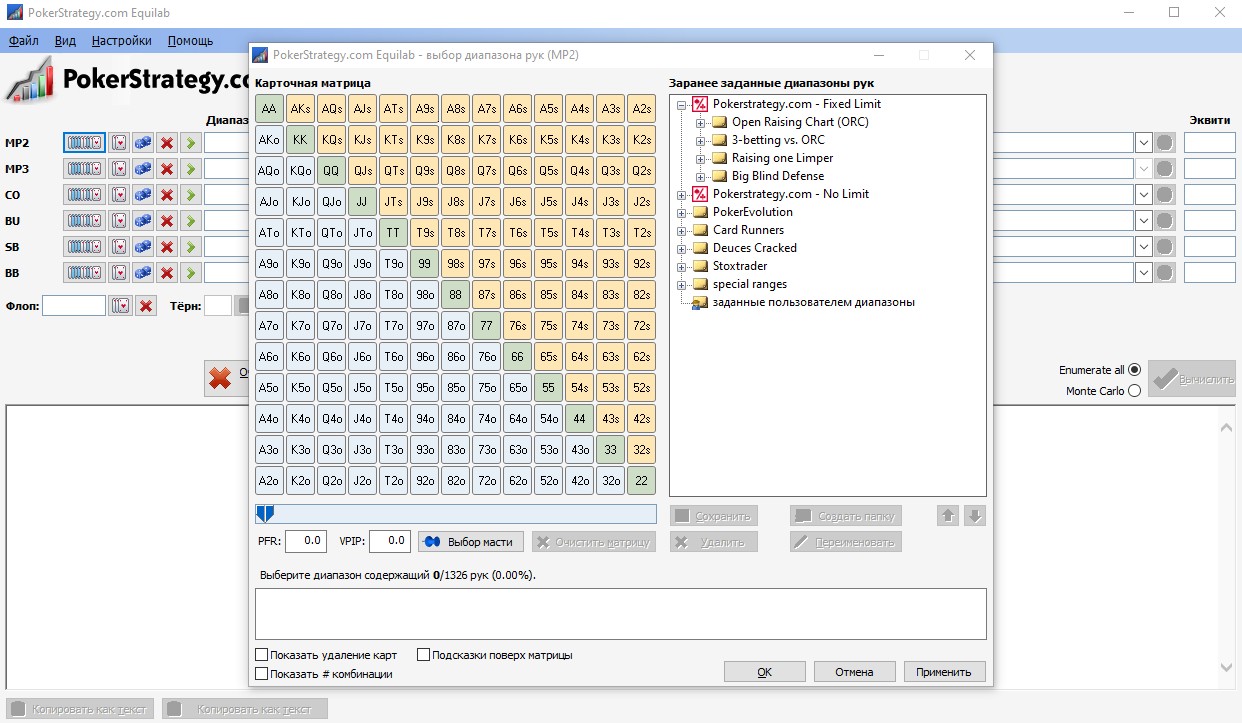Toggle the 72o cell in the card matrix
This screenshot has height=723, width=1242.
(487, 481)
